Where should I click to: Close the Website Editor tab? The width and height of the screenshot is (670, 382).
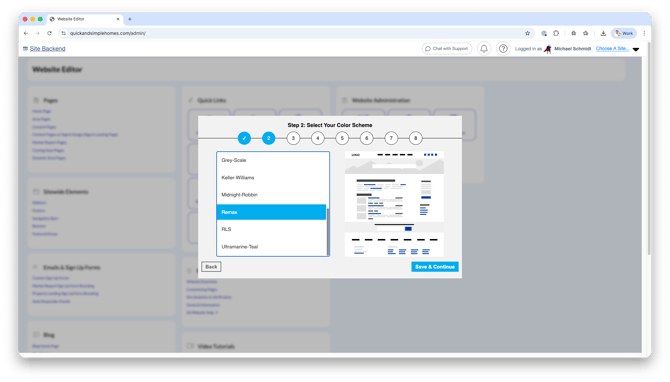pos(118,19)
